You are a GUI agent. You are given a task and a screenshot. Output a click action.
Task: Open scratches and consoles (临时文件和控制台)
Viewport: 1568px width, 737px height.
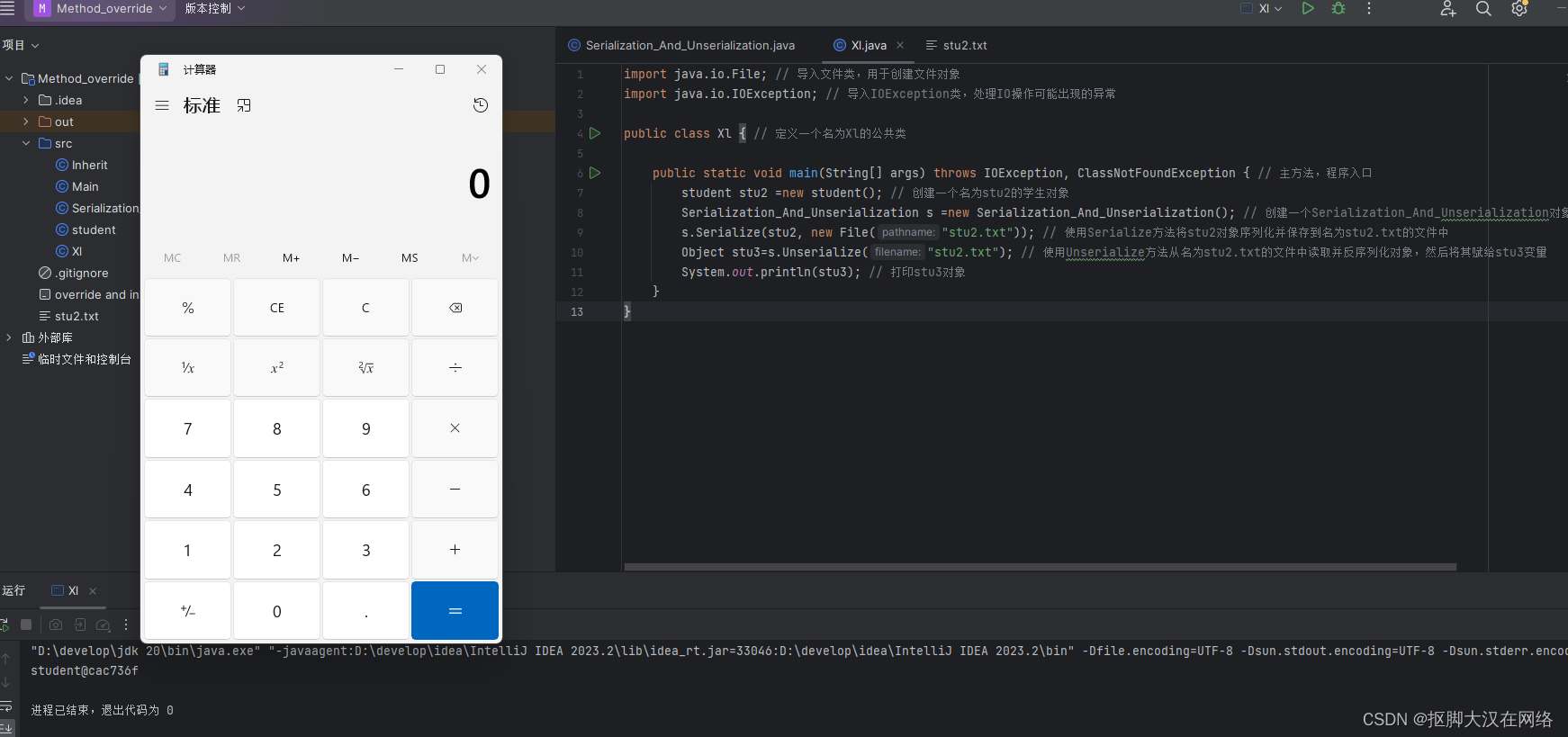tap(77, 359)
